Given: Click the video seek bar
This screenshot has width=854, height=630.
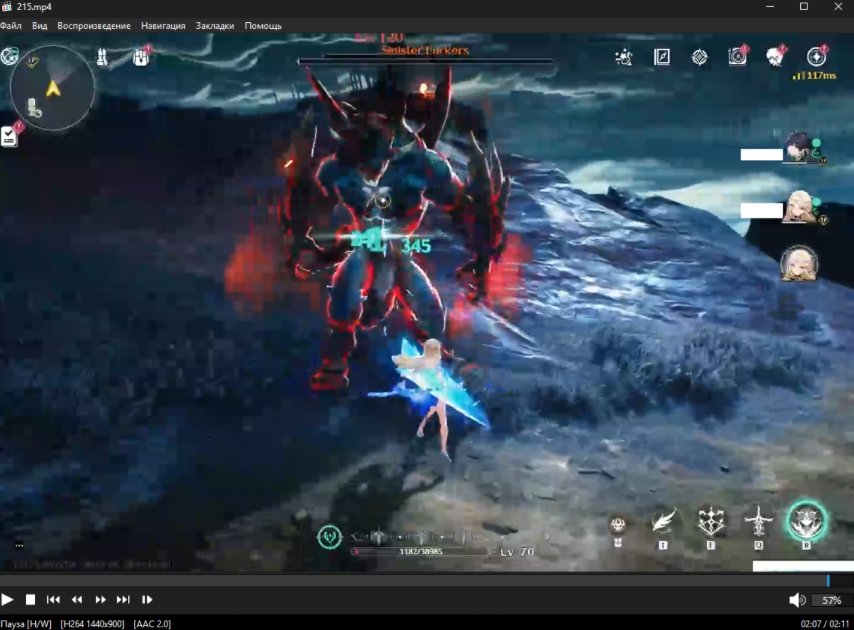Looking at the screenshot, I should (427, 581).
